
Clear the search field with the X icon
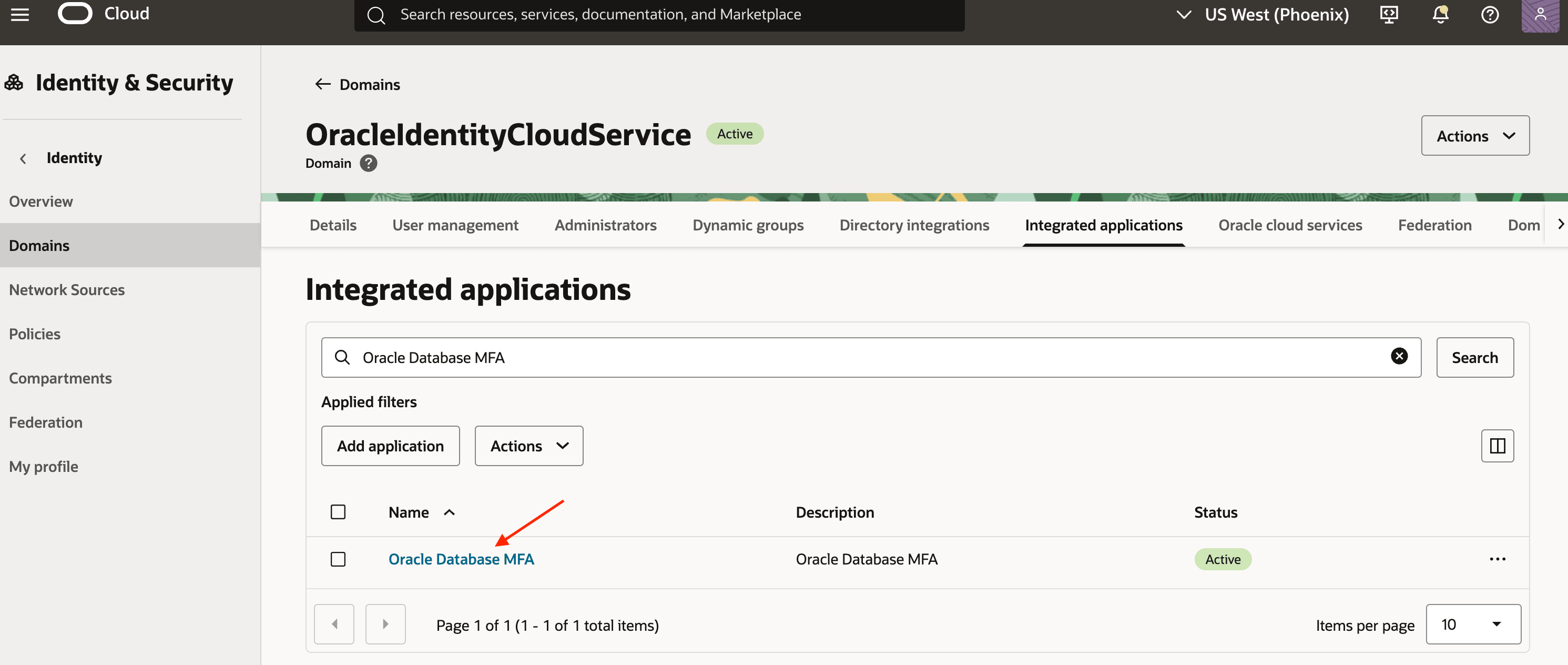pos(1399,357)
